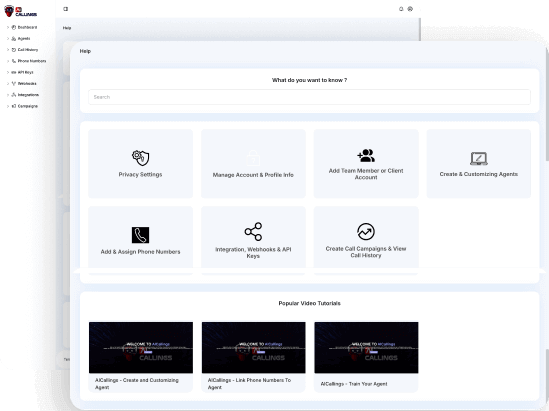The height and width of the screenshot is (411, 549).
Task: Open 'Add Team Member or Client Account' label
Action: (366, 174)
